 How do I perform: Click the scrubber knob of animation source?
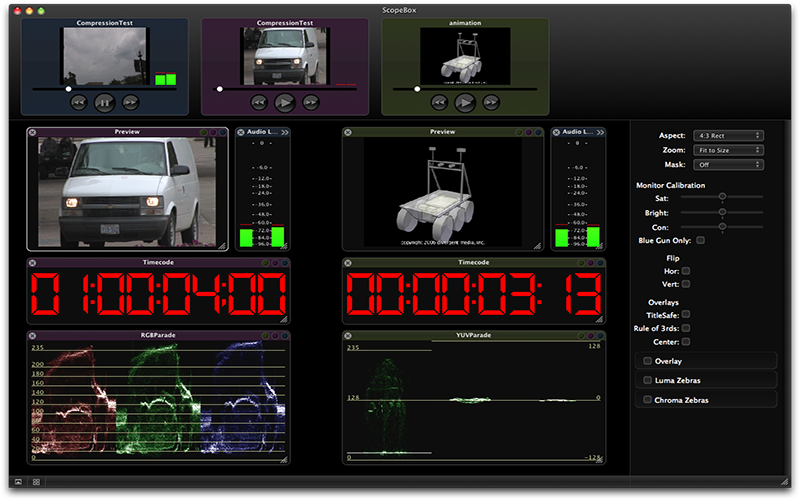pos(417,89)
